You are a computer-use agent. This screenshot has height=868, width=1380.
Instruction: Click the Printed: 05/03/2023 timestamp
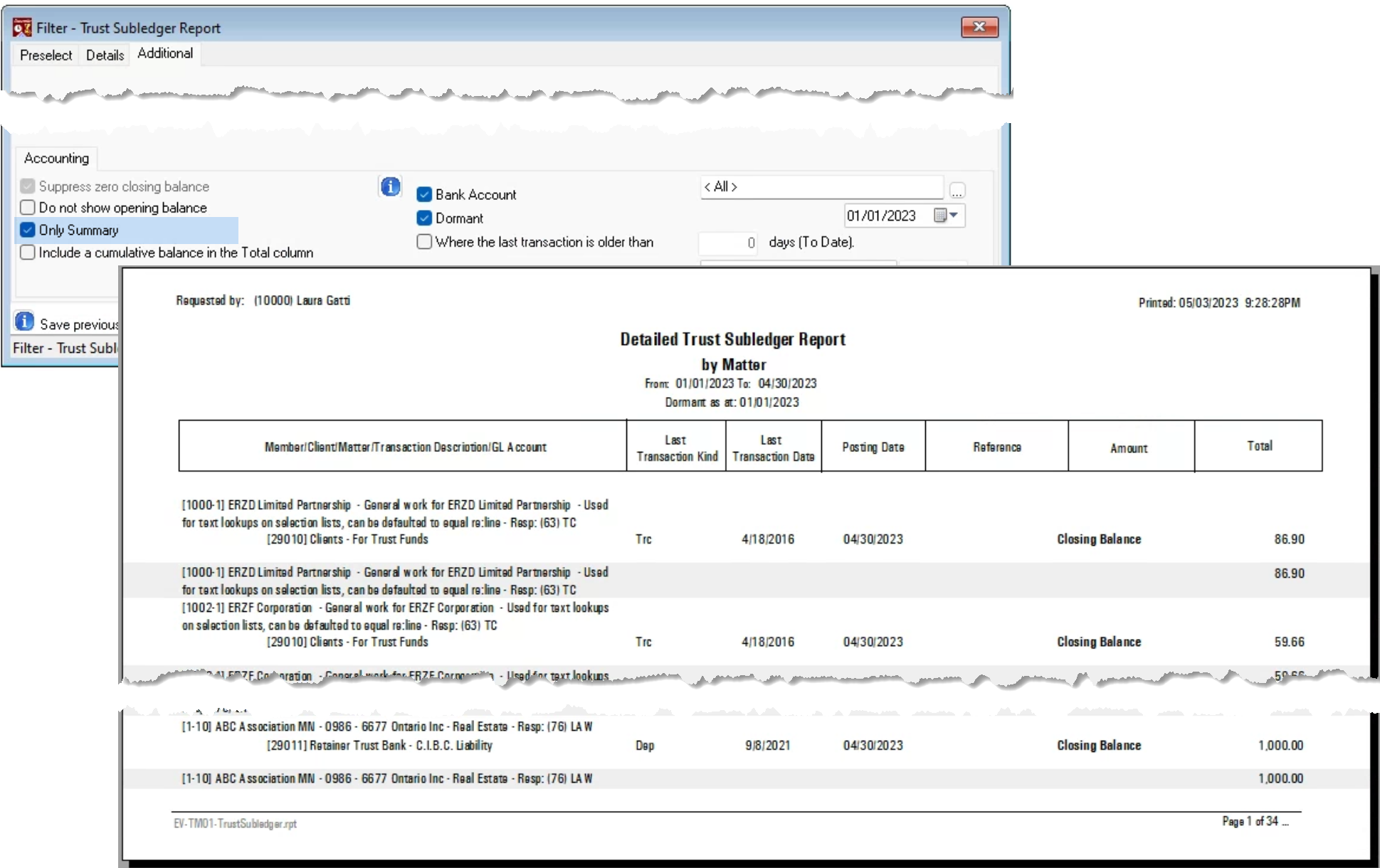coord(1219,302)
